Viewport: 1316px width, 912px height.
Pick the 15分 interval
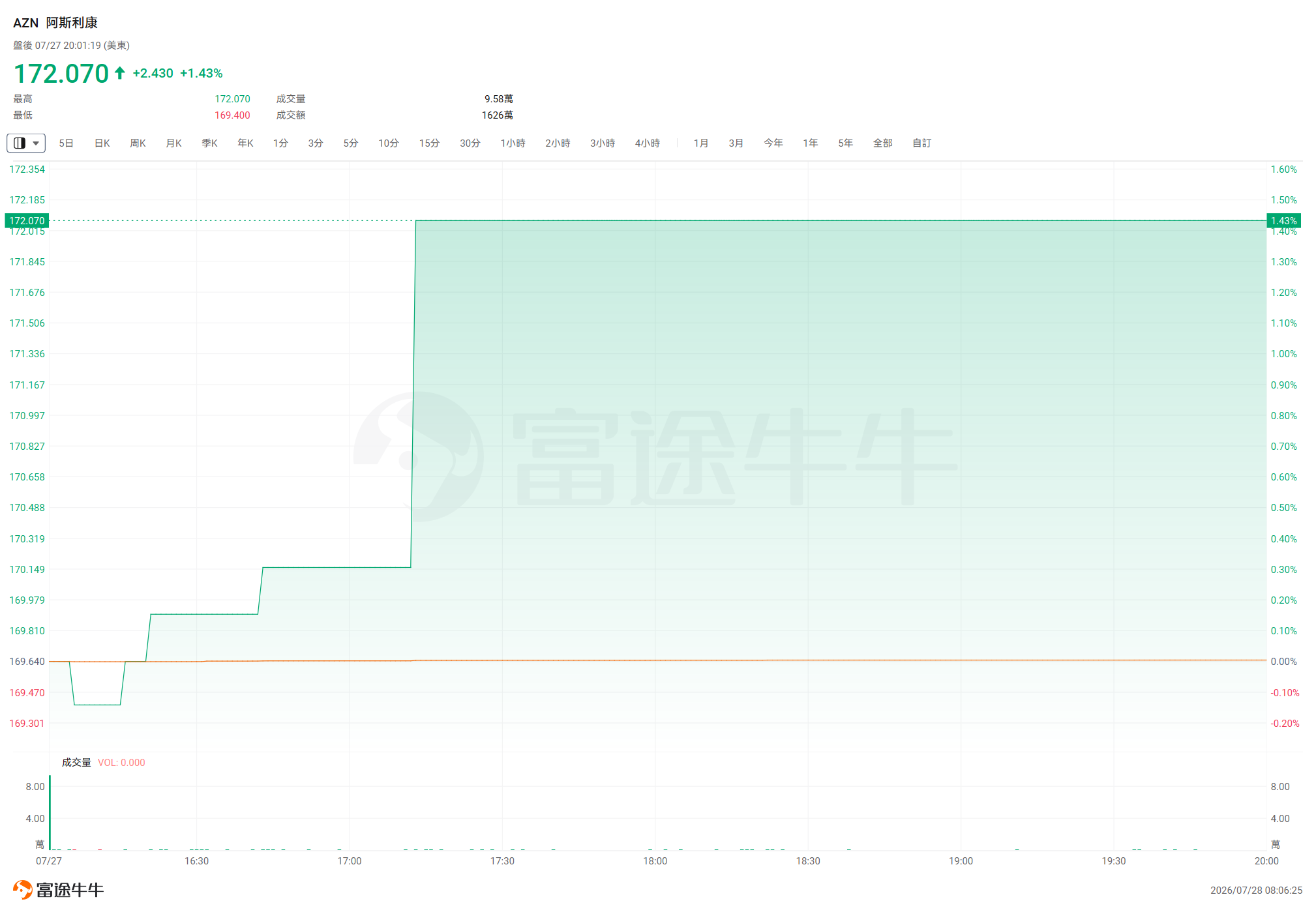[429, 143]
